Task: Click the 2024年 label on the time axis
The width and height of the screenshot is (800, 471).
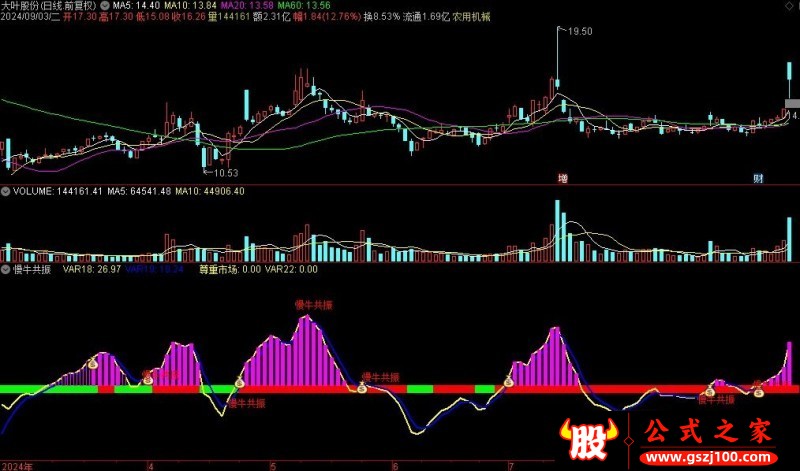Action: pyautogui.click(x=17, y=466)
